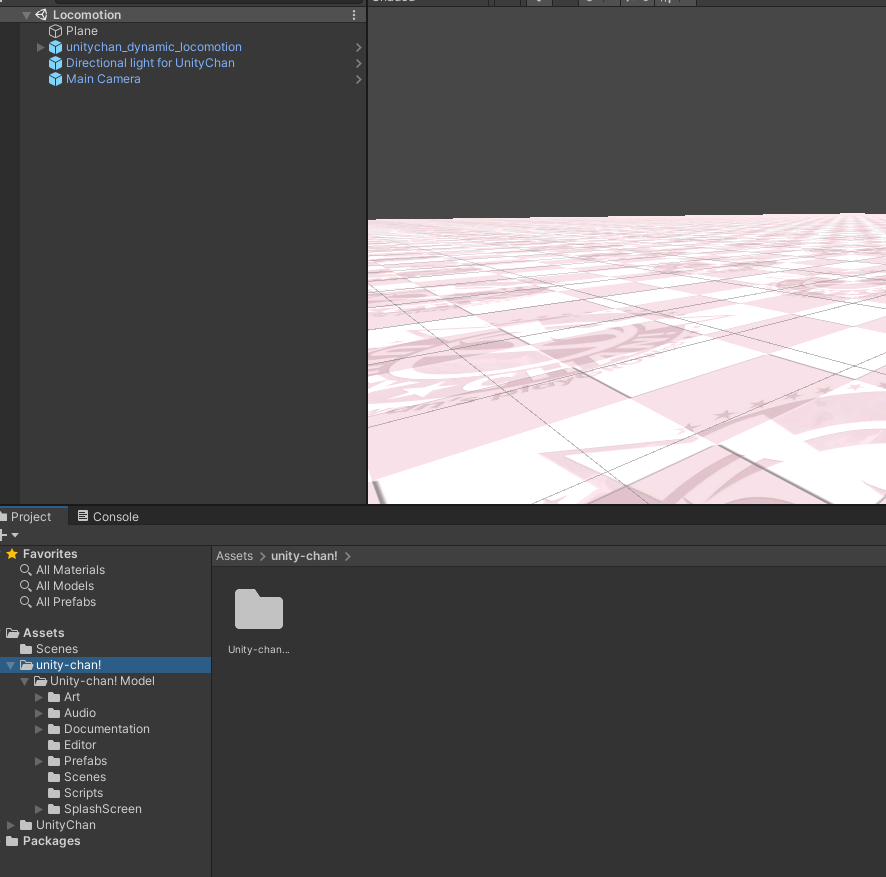This screenshot has width=886, height=877.
Task: Click the prefab cube icon of unitychan_dynamic_locomotion
Action: coord(55,47)
